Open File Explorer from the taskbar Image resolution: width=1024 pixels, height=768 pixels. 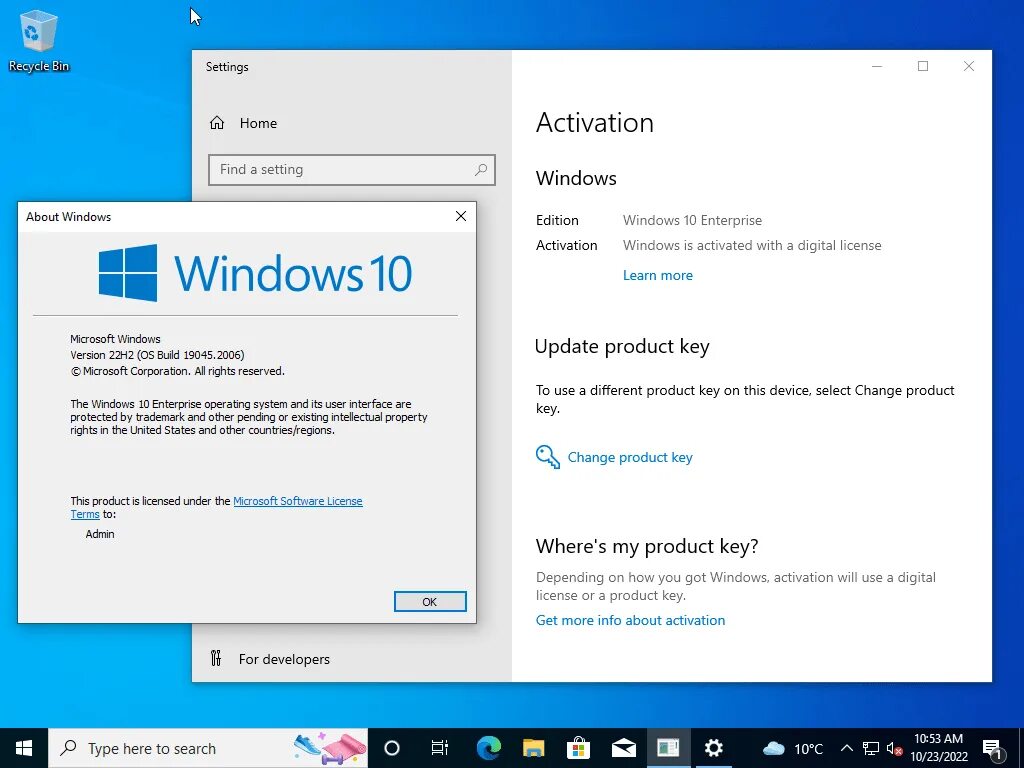tap(534, 748)
